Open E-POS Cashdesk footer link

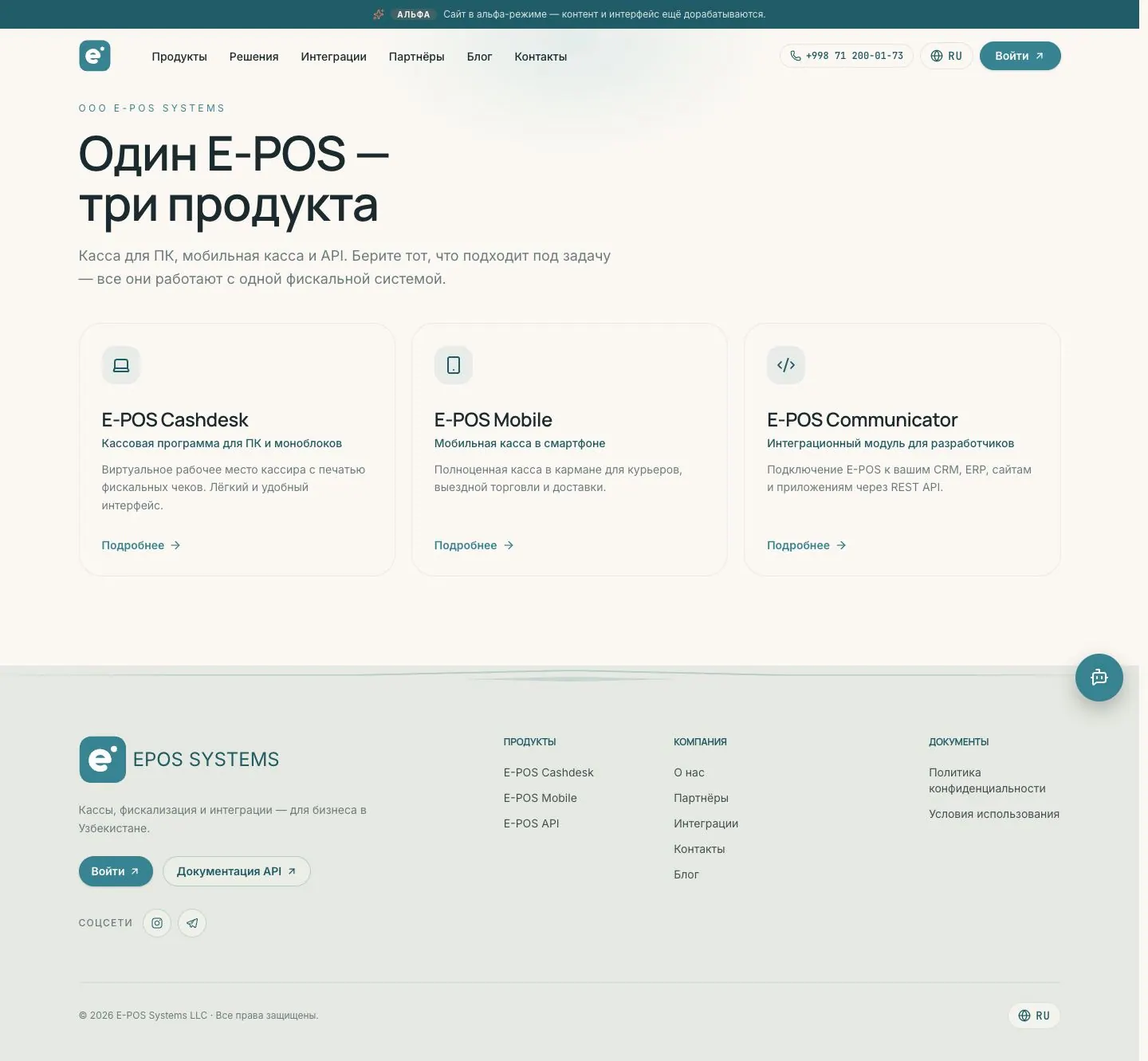tap(548, 772)
